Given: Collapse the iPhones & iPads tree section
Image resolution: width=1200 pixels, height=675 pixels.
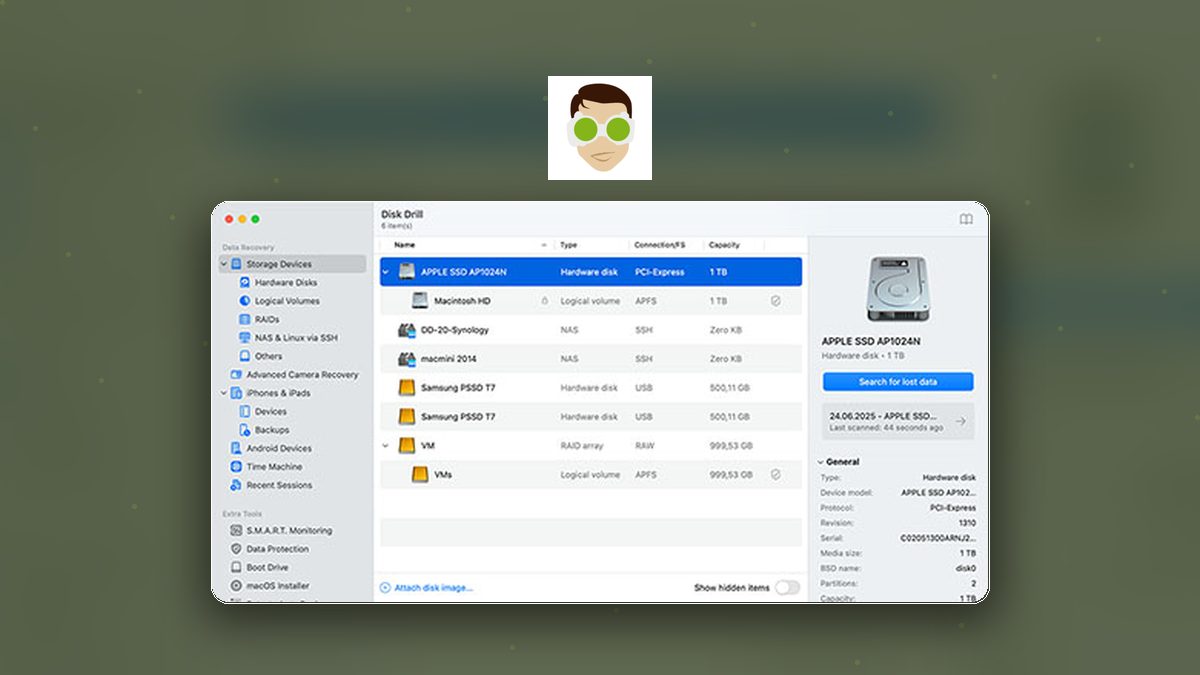Looking at the screenshot, I should [x=224, y=393].
